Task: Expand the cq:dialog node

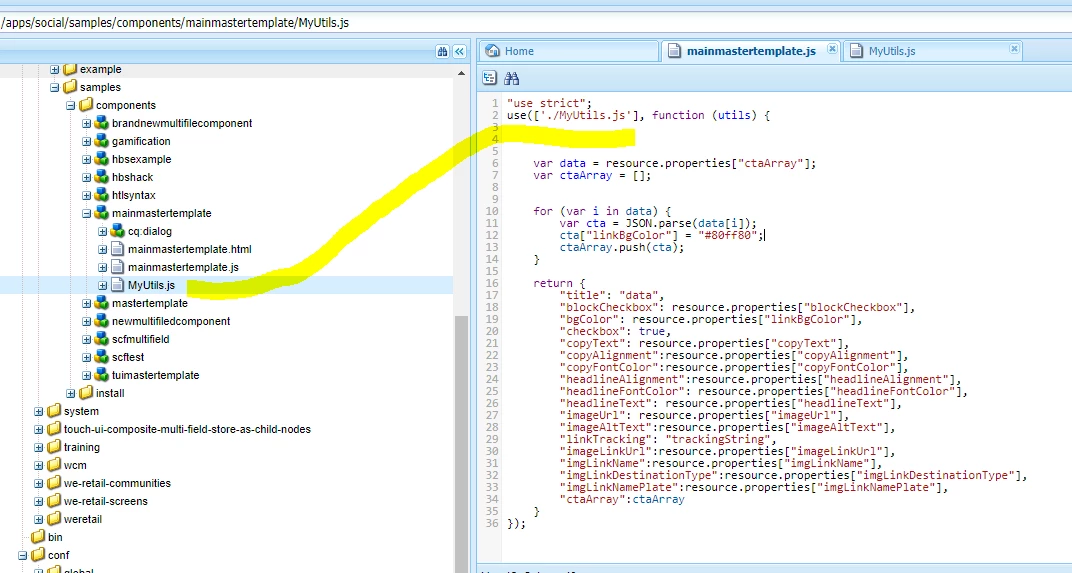Action: click(103, 232)
